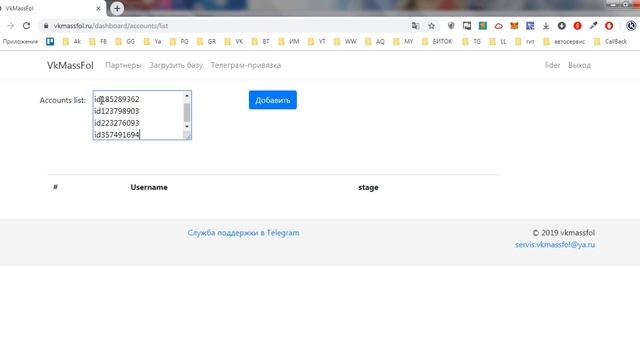Click the Username column header
Screen dimensions: 640x360
point(149,187)
